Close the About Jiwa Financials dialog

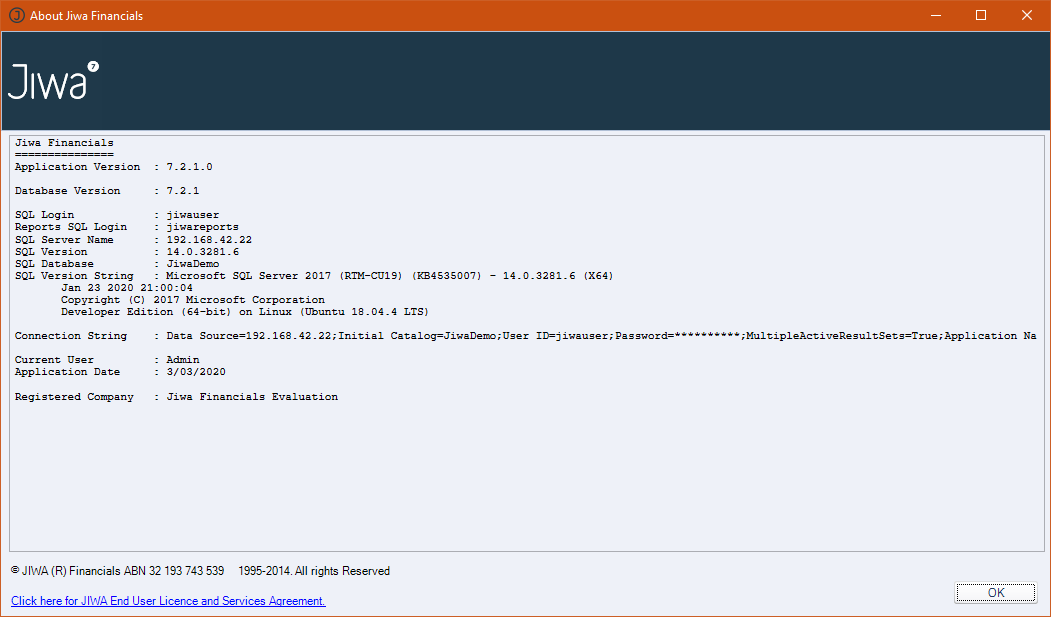pos(1027,15)
